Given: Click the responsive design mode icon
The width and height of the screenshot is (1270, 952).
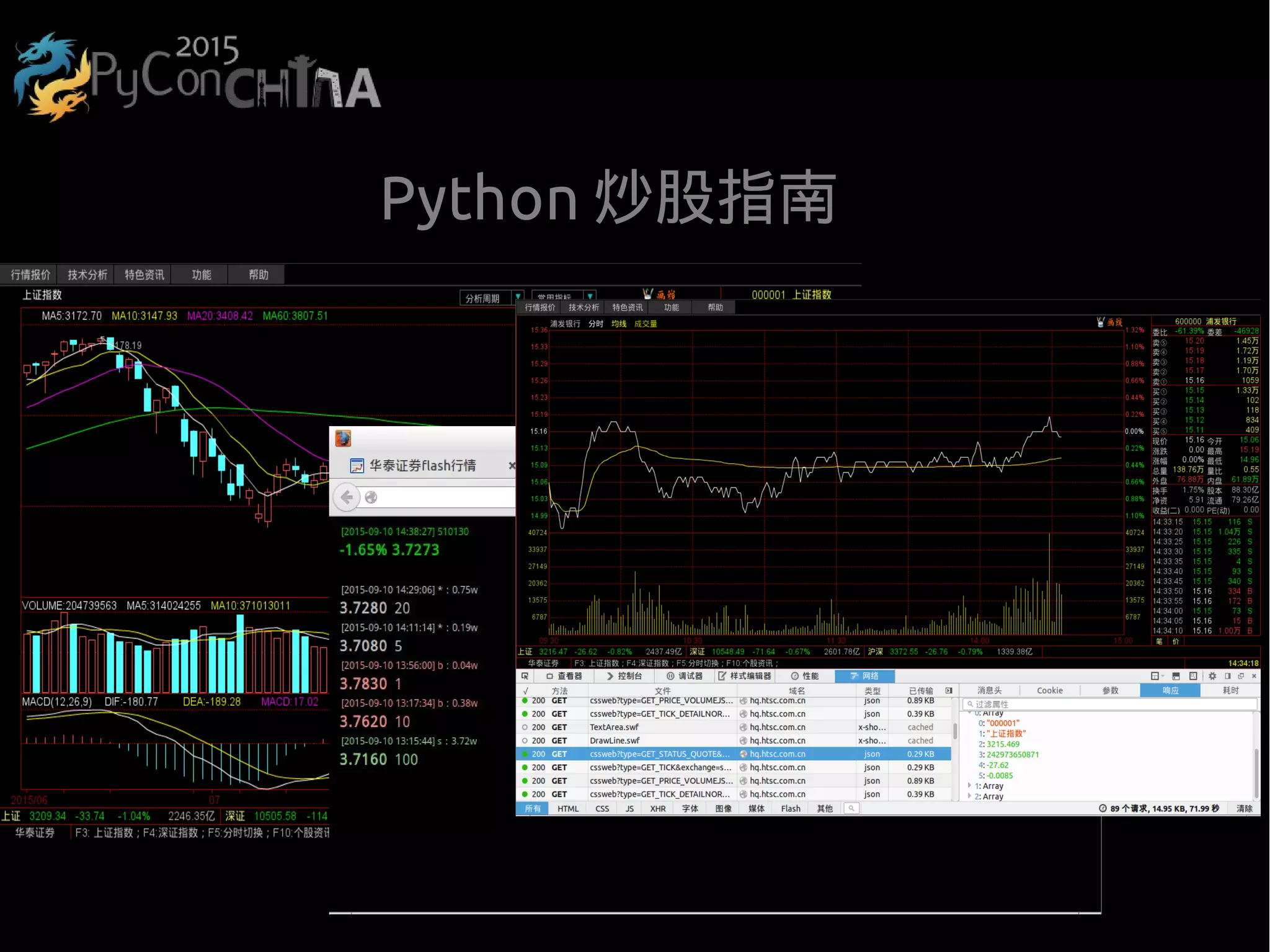Looking at the screenshot, I should click(x=1193, y=676).
